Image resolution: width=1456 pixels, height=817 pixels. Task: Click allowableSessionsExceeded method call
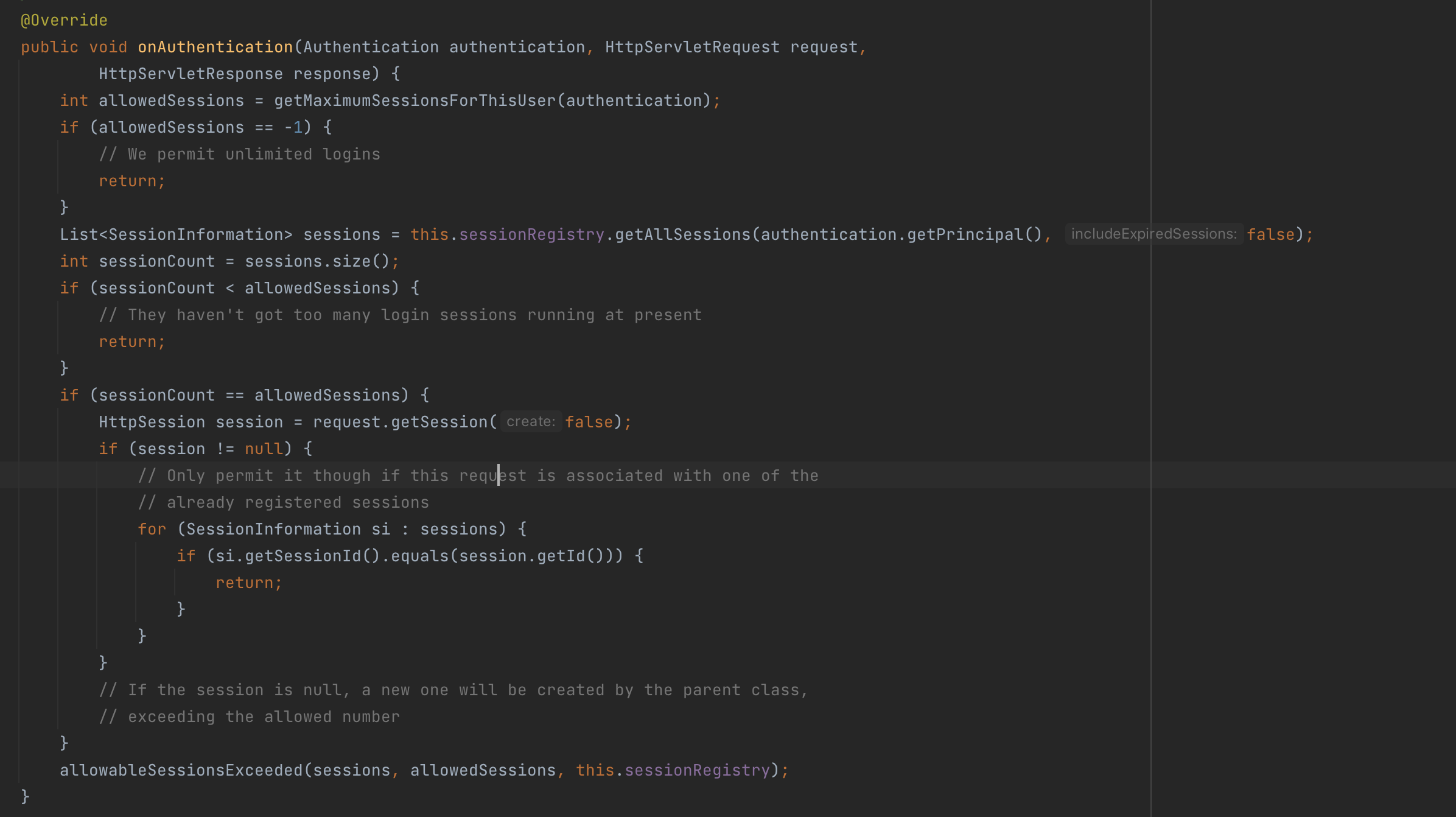pos(181,770)
